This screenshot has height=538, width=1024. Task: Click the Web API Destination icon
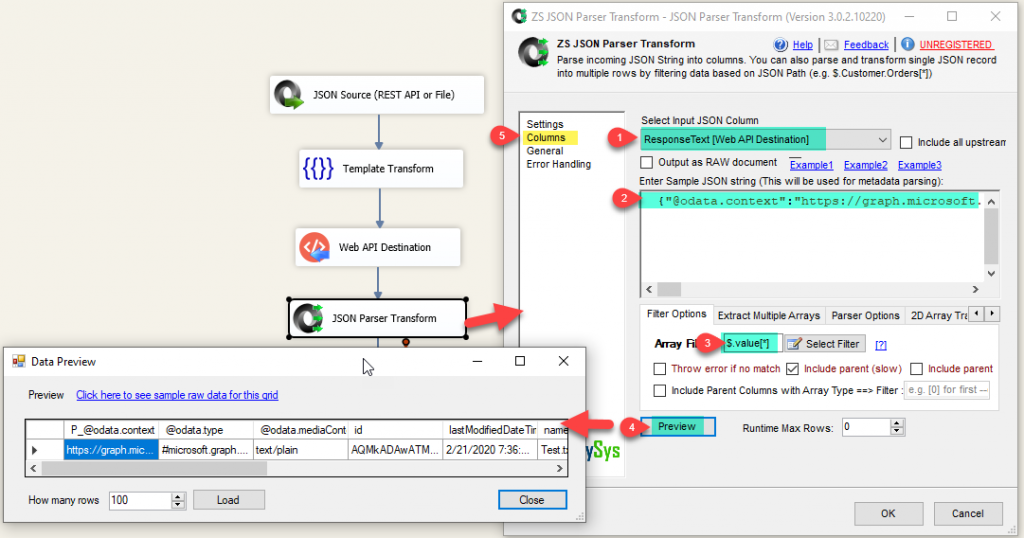tap(315, 247)
